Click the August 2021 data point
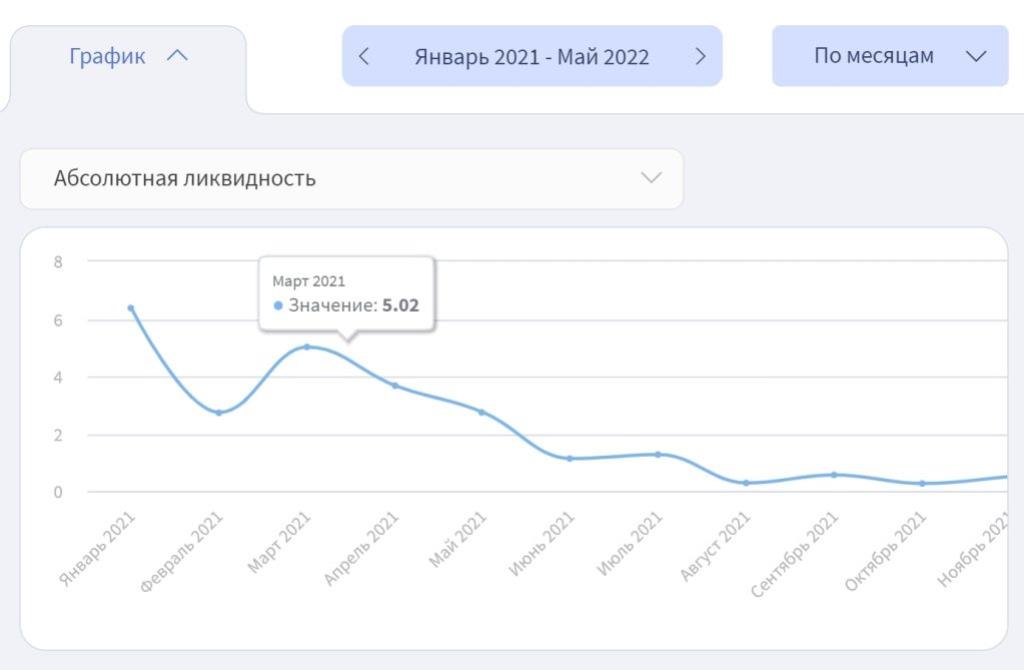Screen dimensions: 1024x670 (746, 483)
